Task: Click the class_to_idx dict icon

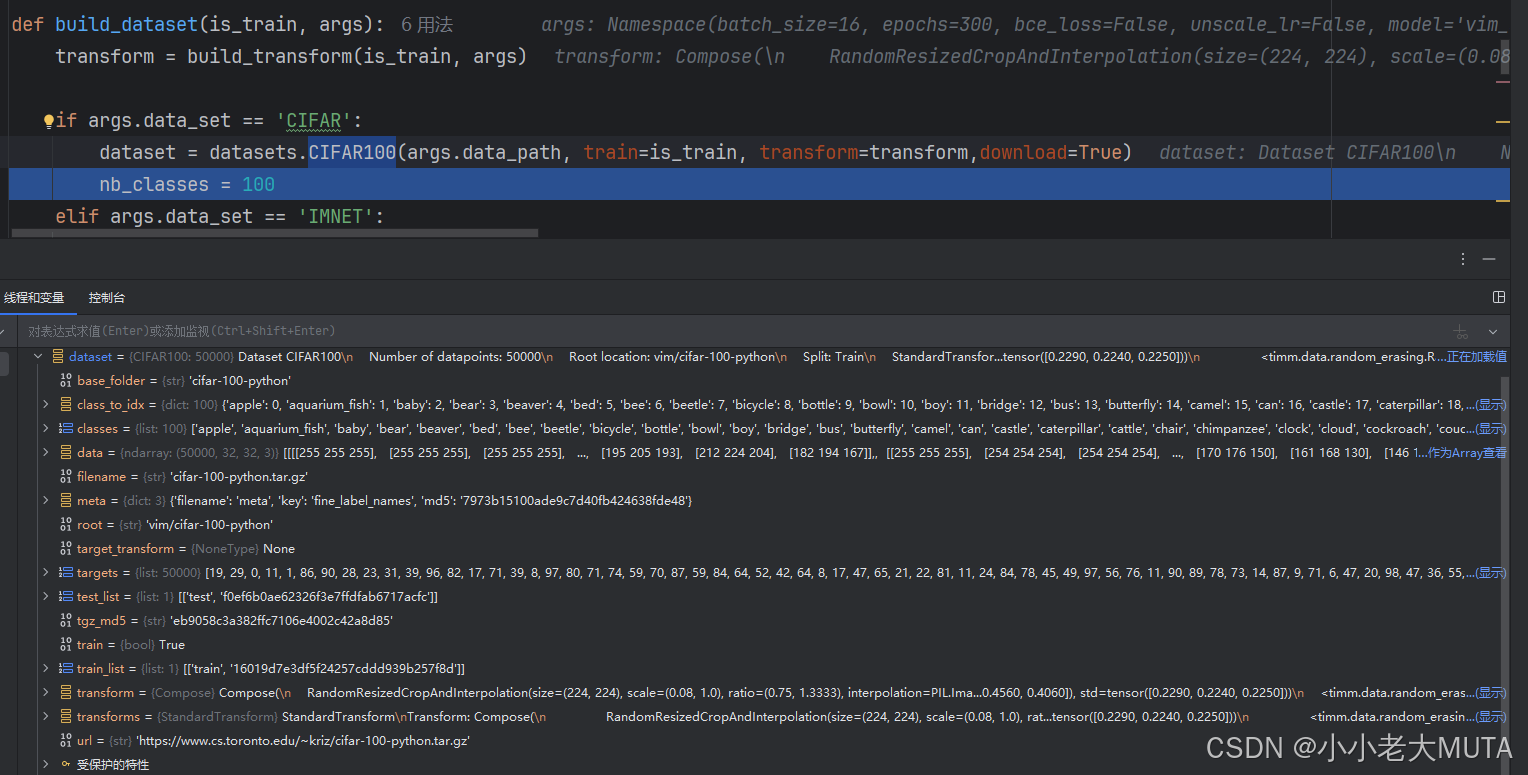Action: pyautogui.click(x=66, y=404)
